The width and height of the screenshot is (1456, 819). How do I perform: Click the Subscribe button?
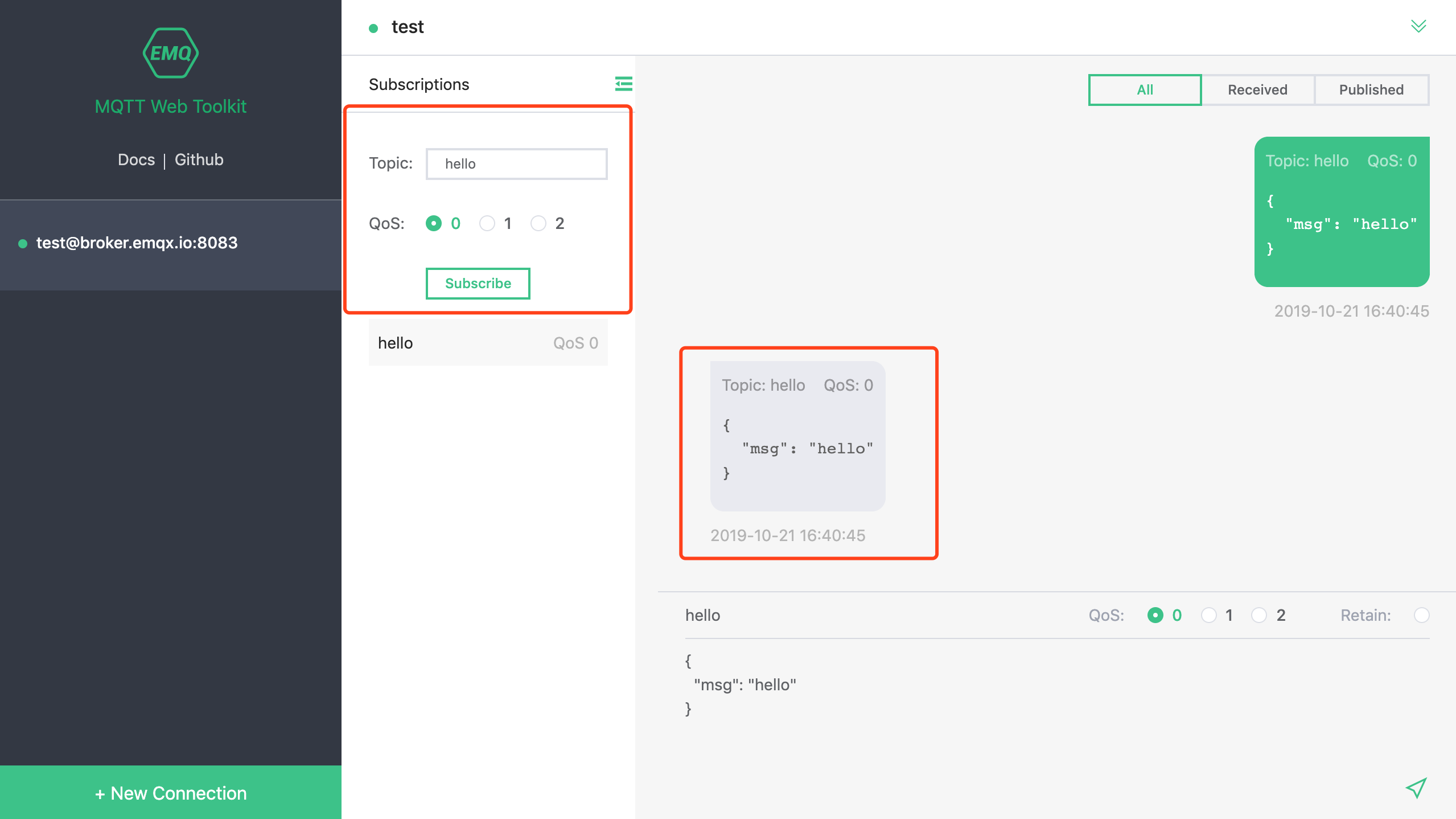coord(477,283)
